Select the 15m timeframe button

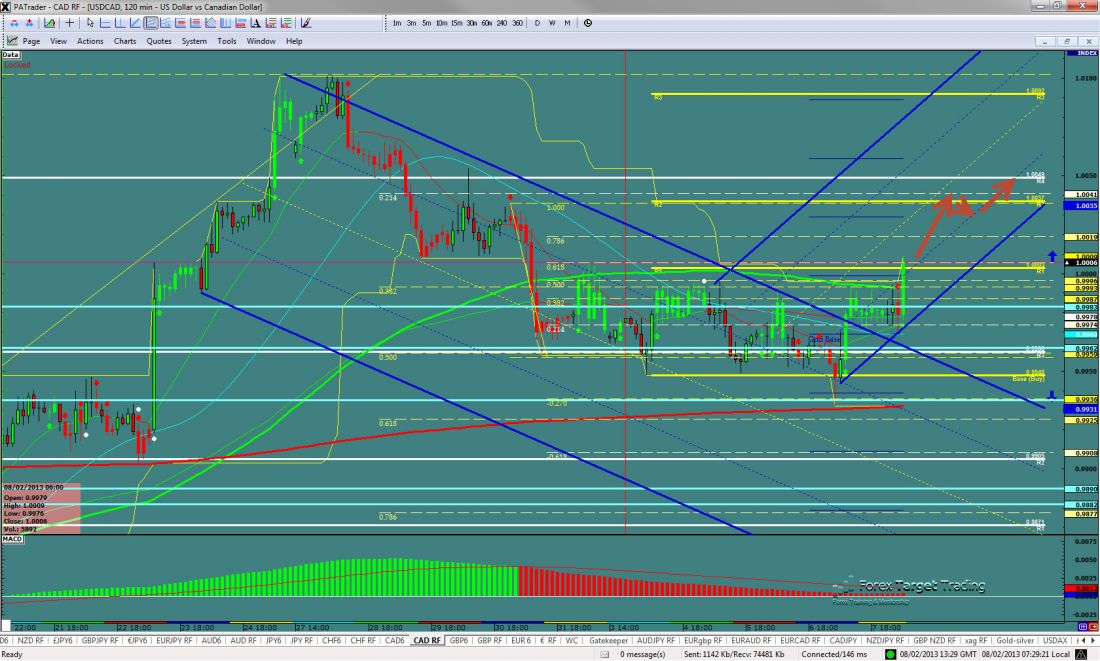(x=456, y=22)
